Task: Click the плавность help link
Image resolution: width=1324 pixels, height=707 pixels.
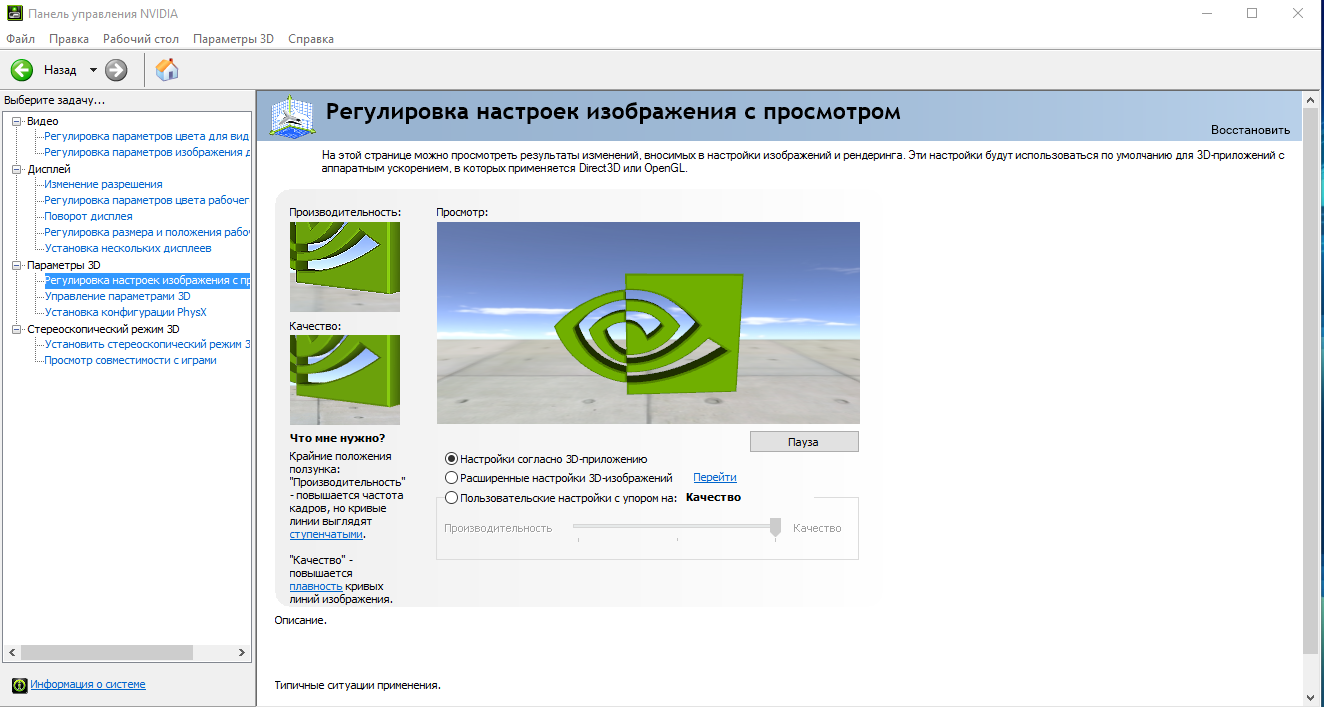Action: (315, 587)
